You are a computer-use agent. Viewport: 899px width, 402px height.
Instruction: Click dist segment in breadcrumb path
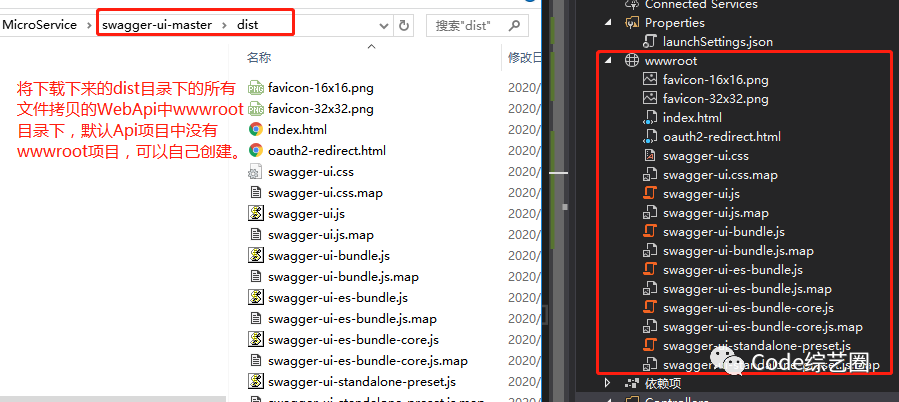click(248, 25)
